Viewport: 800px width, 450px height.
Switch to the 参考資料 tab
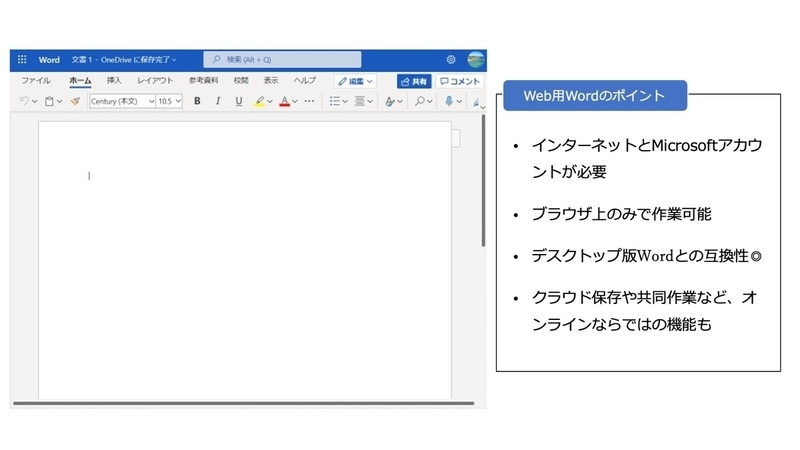(204, 81)
